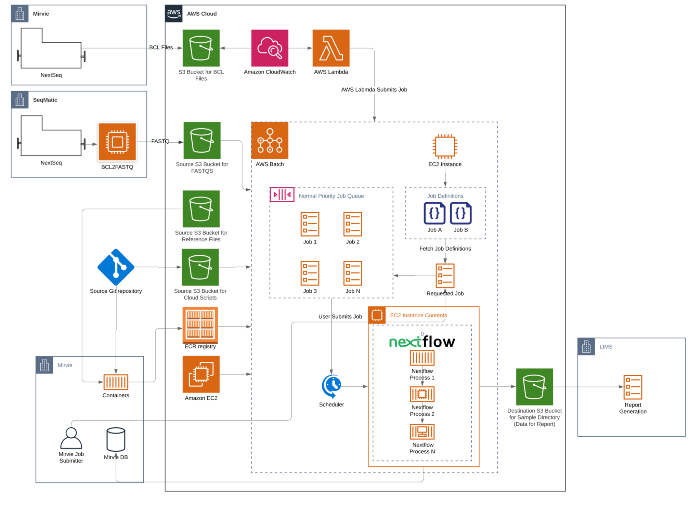690x505 pixels.
Task: Select the Scheduler clock icon
Action: (x=331, y=386)
